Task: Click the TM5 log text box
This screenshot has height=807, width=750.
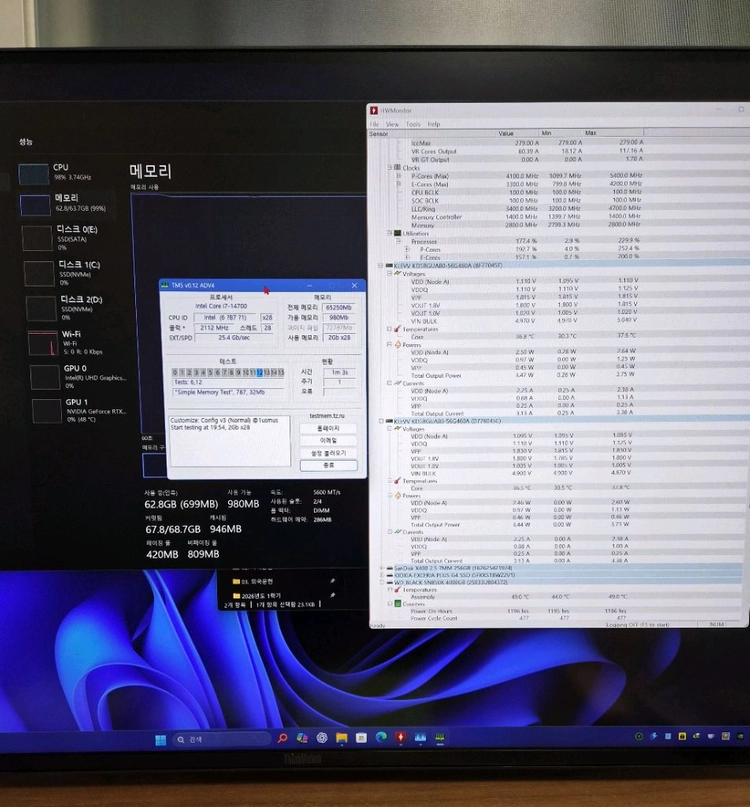Action: (230, 441)
